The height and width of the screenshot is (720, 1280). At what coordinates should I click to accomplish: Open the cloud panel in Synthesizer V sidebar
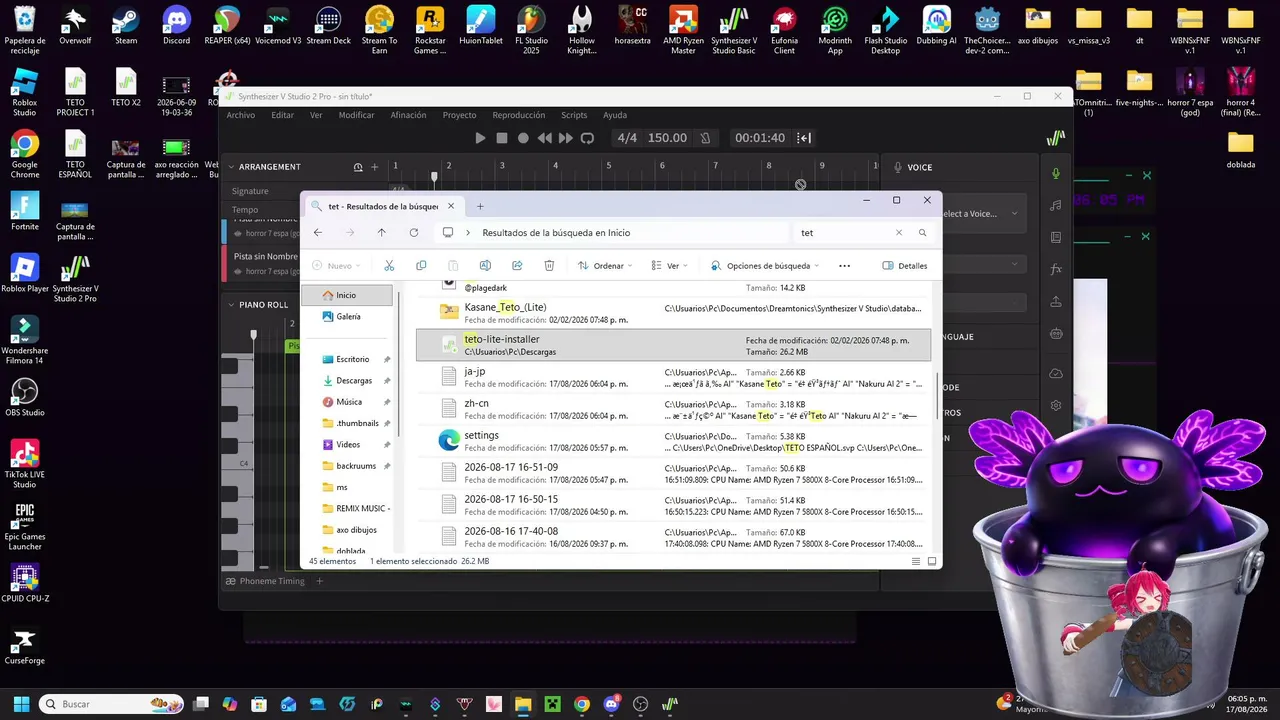click(x=1056, y=374)
